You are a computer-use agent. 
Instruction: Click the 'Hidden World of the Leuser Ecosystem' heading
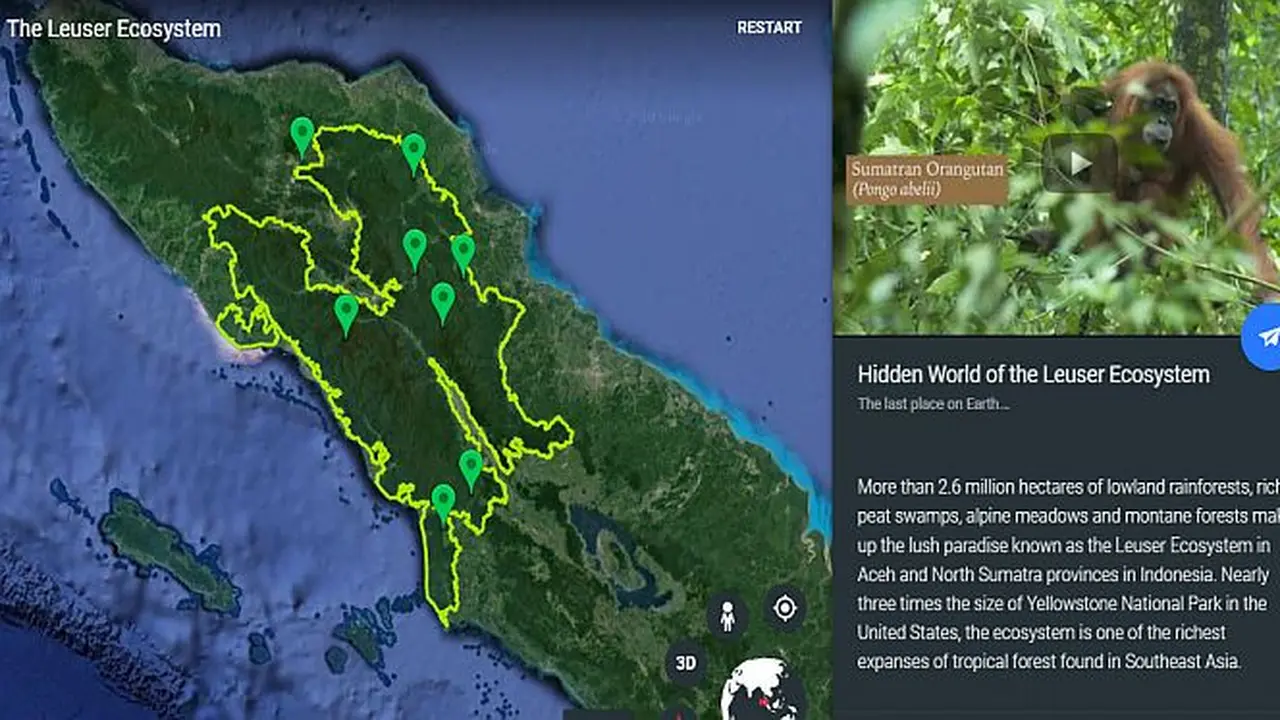tap(1034, 374)
